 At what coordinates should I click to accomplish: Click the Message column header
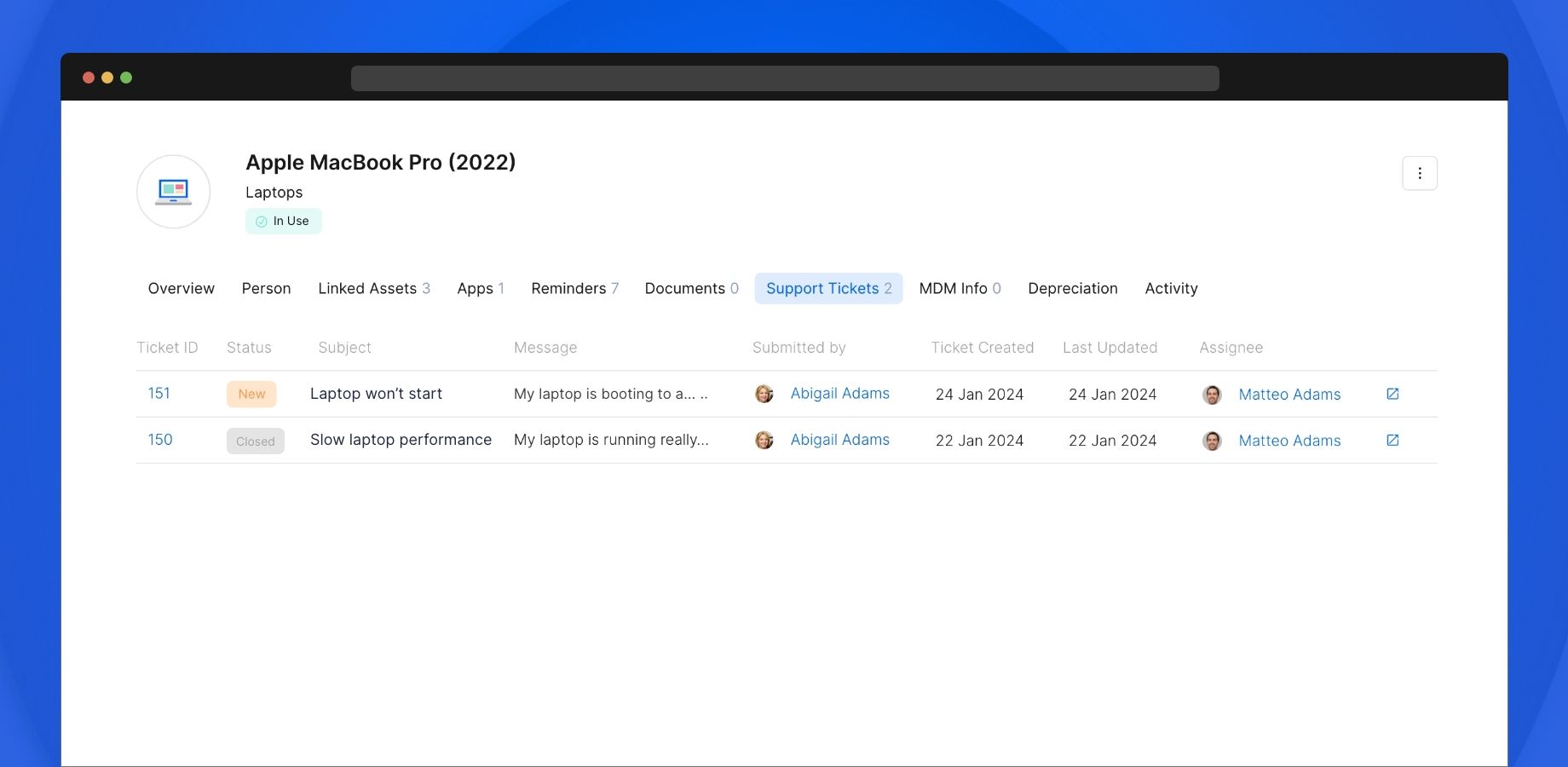click(x=545, y=347)
